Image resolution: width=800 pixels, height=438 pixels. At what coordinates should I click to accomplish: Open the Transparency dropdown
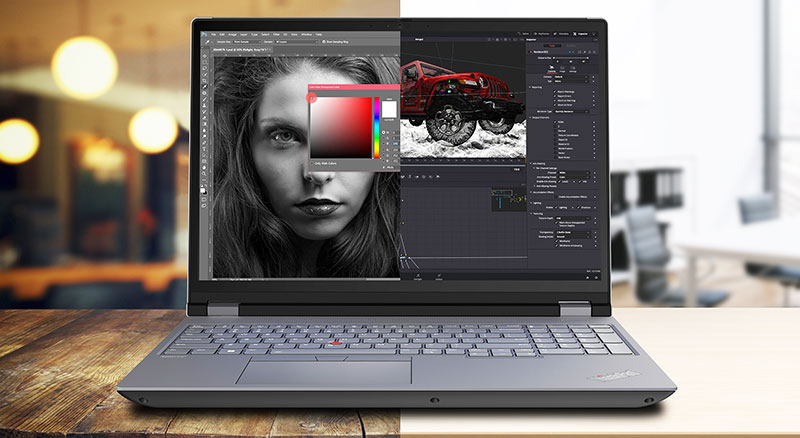[573, 232]
